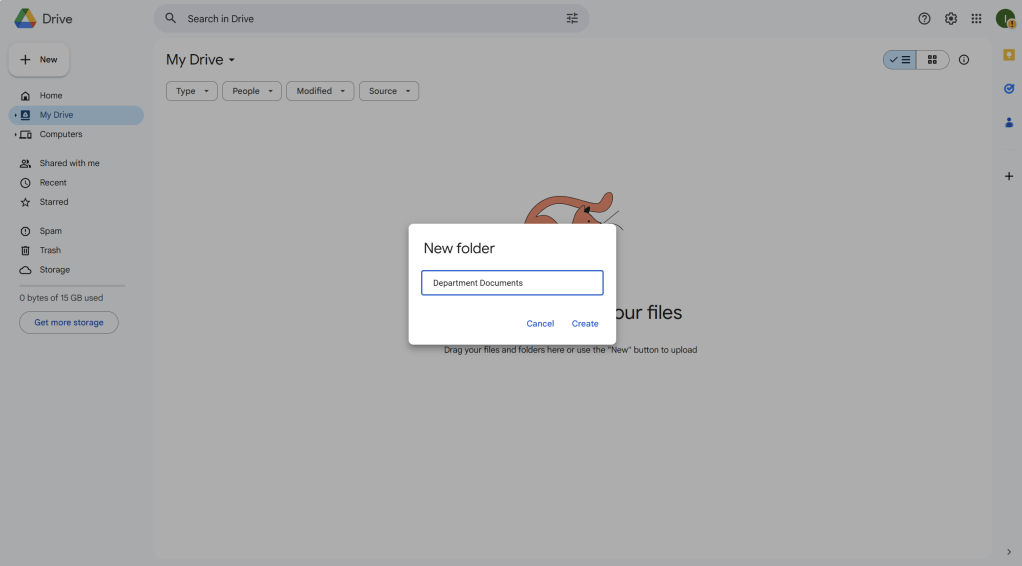Go to Shared with me
The height and width of the screenshot is (566, 1022).
click(x=69, y=163)
